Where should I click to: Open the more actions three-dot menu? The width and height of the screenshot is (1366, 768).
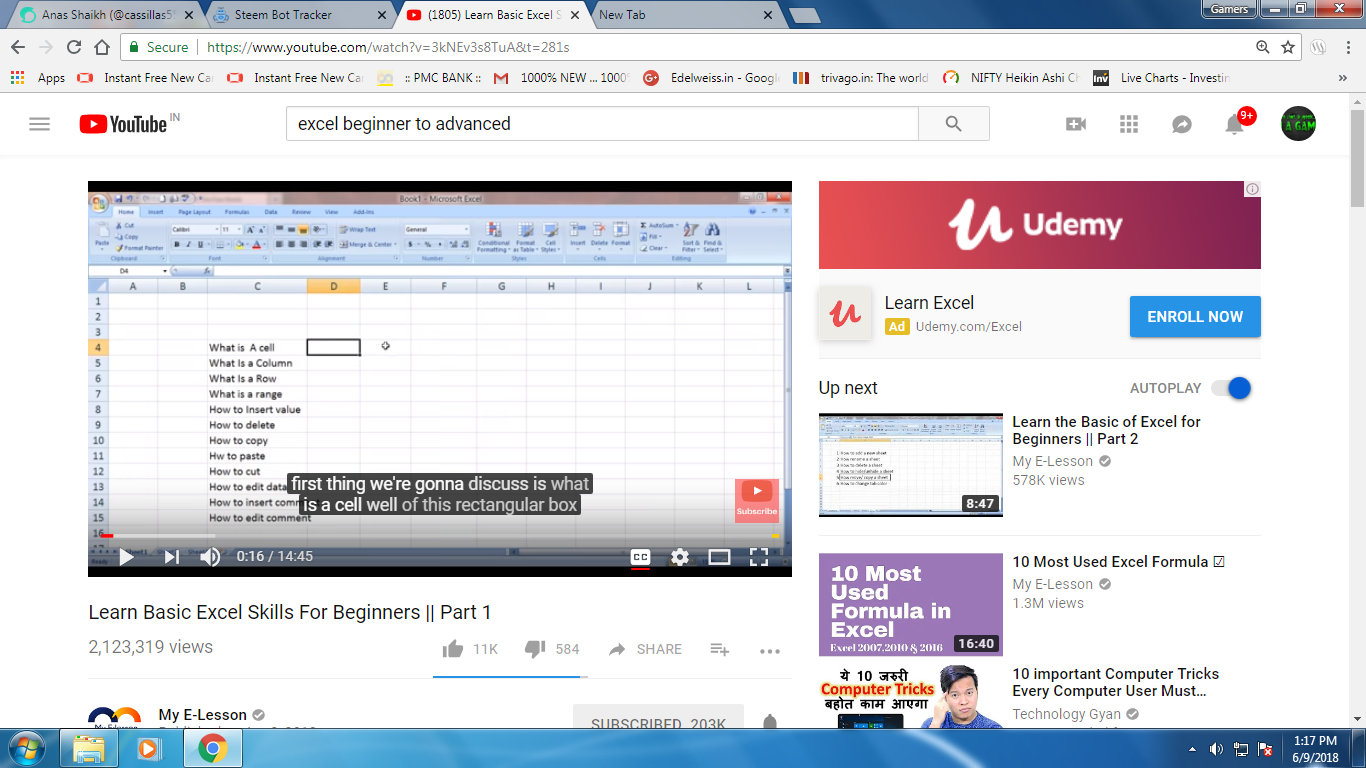[769, 651]
